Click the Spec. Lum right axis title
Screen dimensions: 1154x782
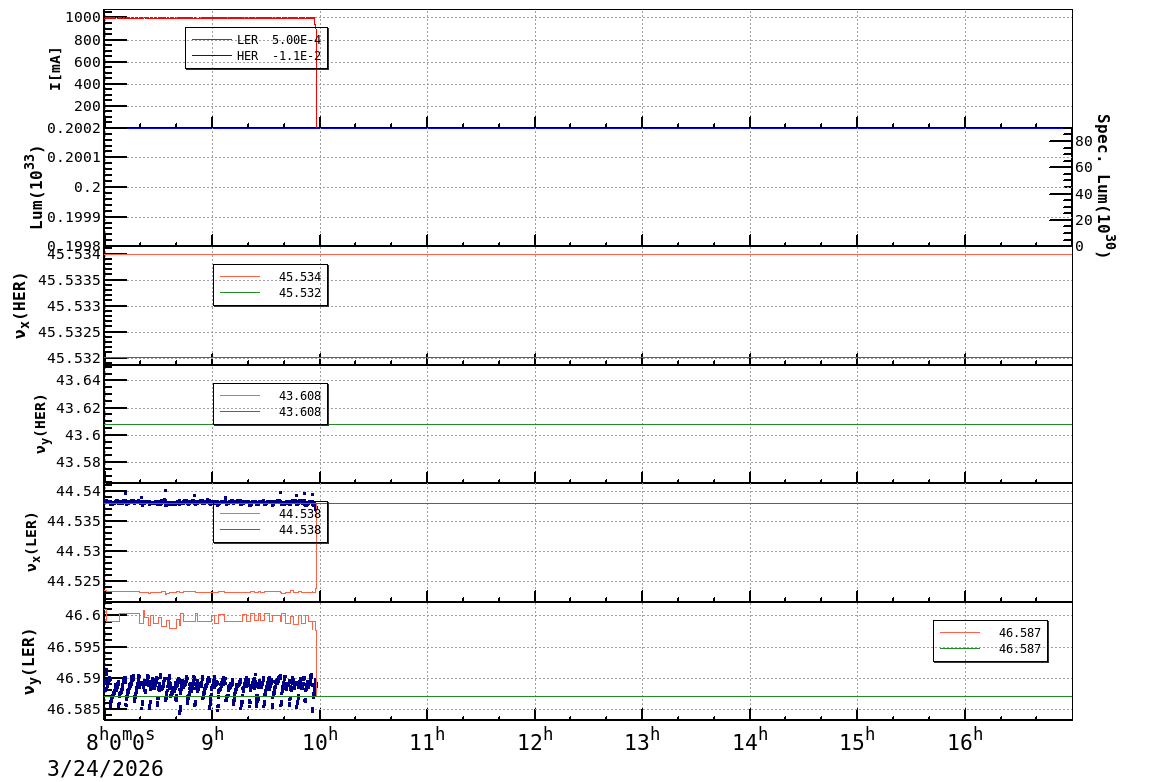tap(1102, 186)
